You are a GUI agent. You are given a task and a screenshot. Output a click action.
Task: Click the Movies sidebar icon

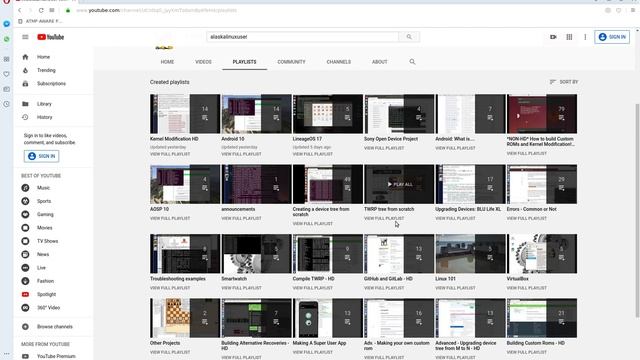pos(25,228)
